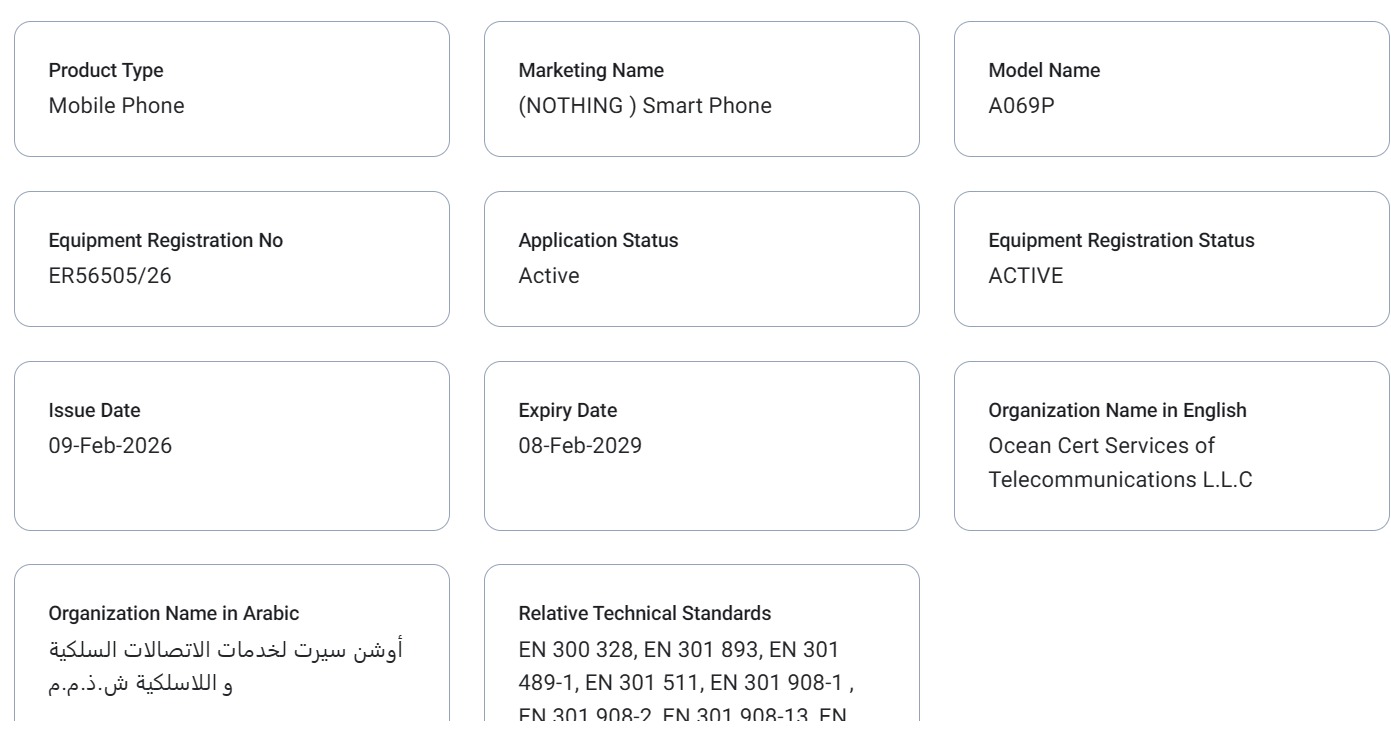
Task: Click the Equipment Registration No label
Action: click(x=166, y=241)
